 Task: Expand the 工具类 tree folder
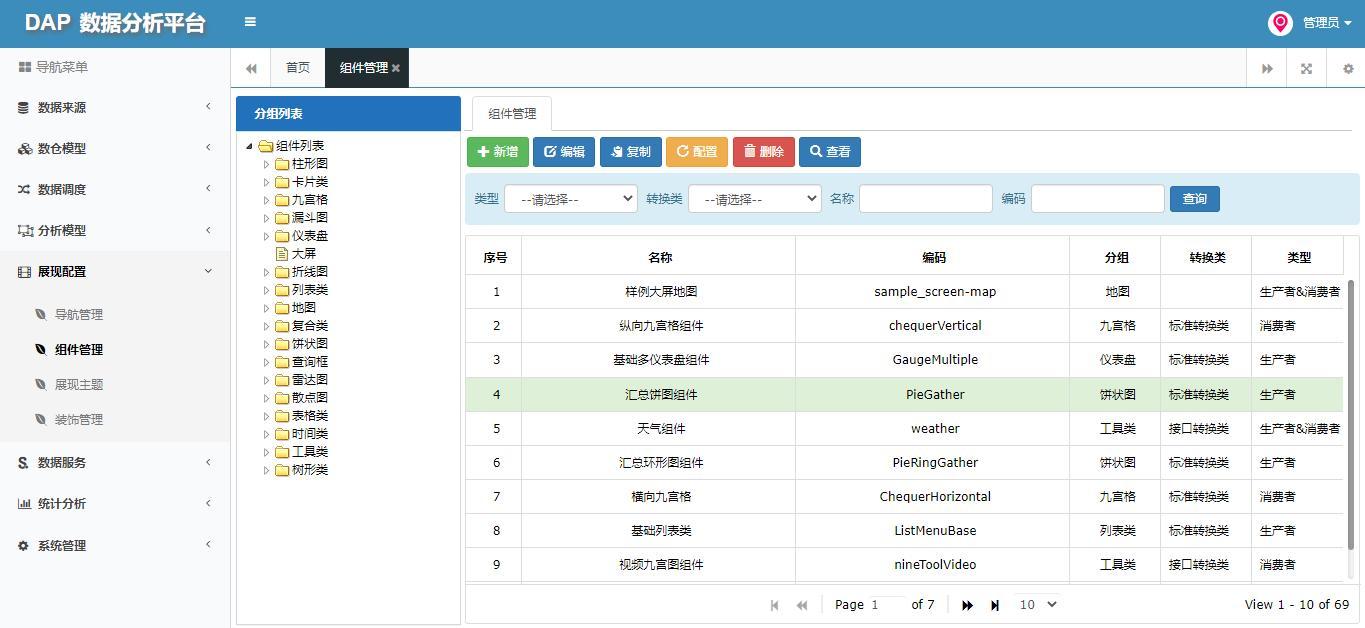(267, 452)
